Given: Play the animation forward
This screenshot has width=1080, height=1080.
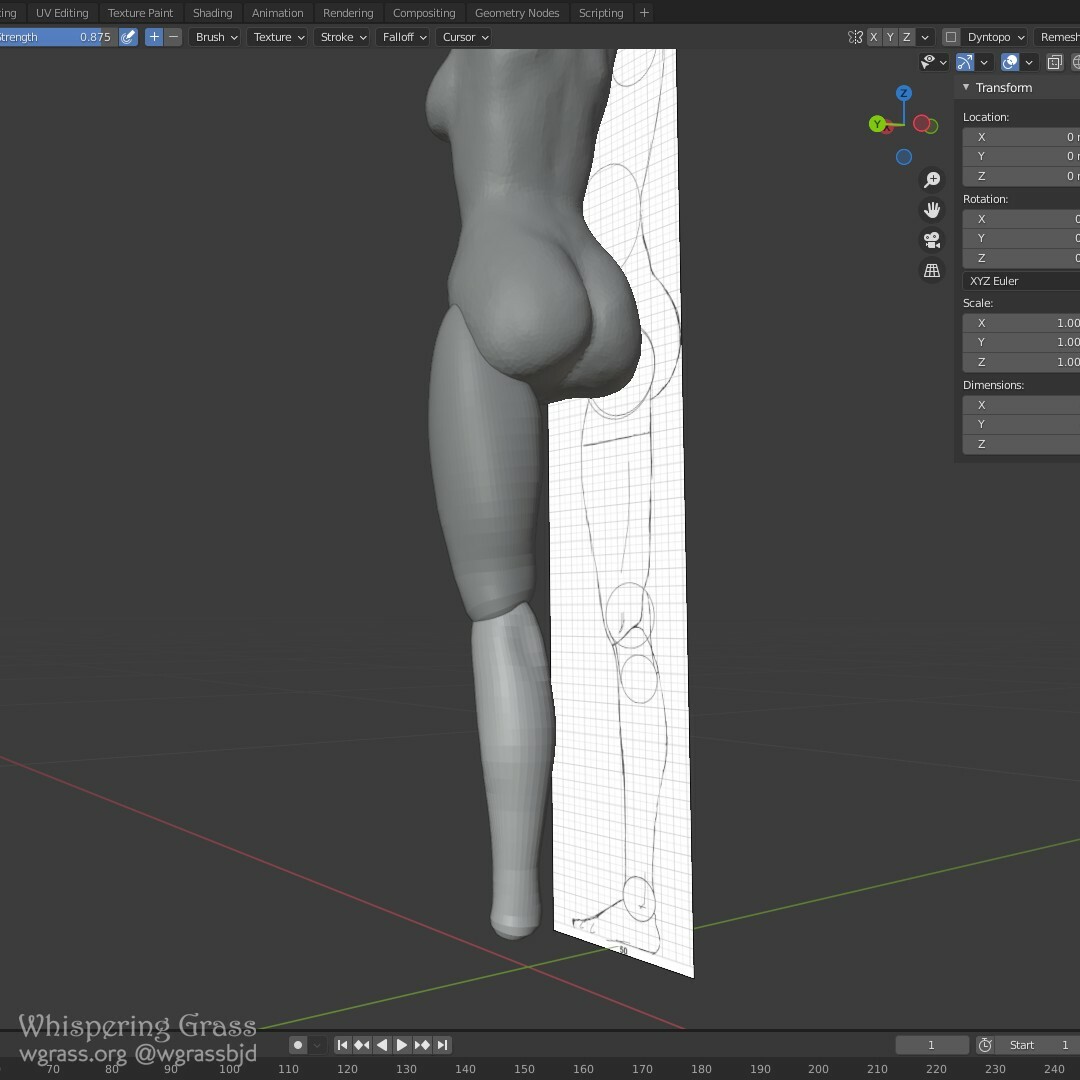Looking at the screenshot, I should (402, 1045).
